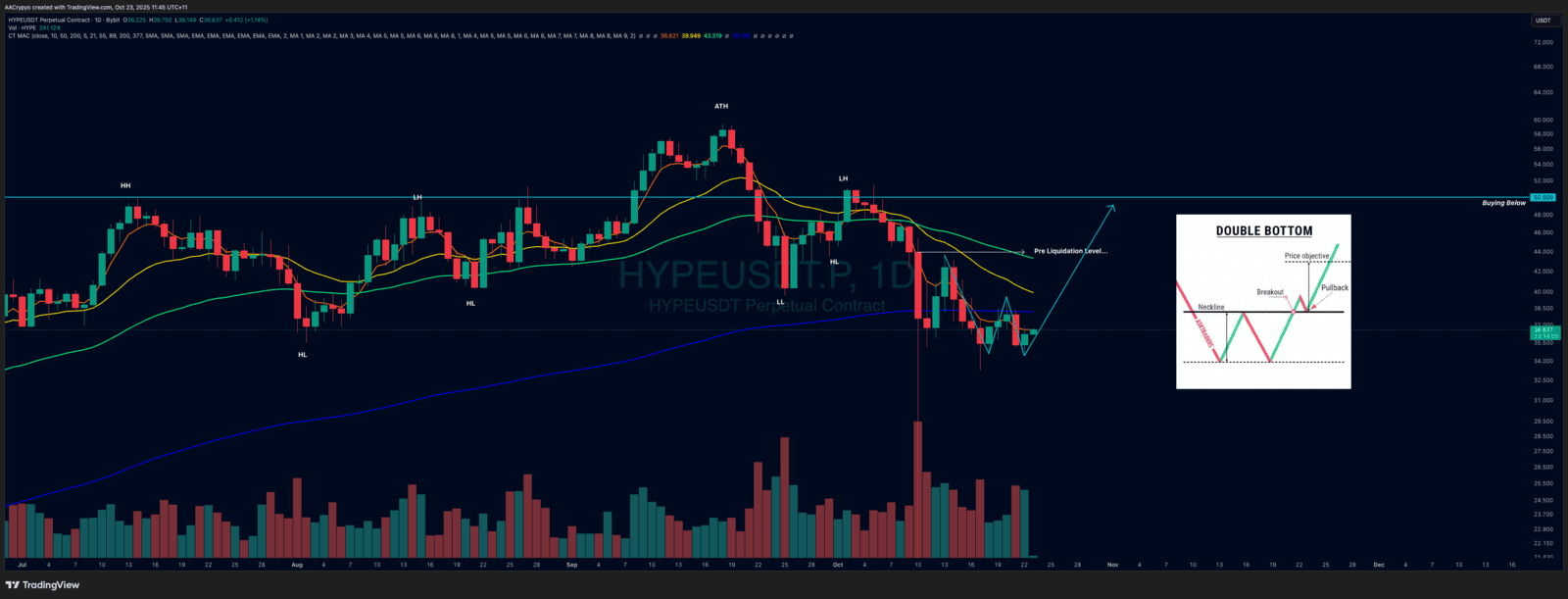
Task: Select the 'Pre Liquidation Level' annotation
Action: tap(1070, 251)
